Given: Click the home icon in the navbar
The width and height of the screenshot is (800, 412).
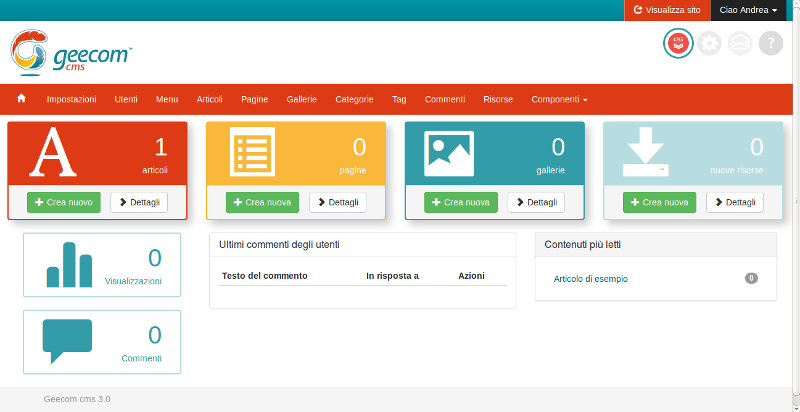Looking at the screenshot, I should click(21, 99).
